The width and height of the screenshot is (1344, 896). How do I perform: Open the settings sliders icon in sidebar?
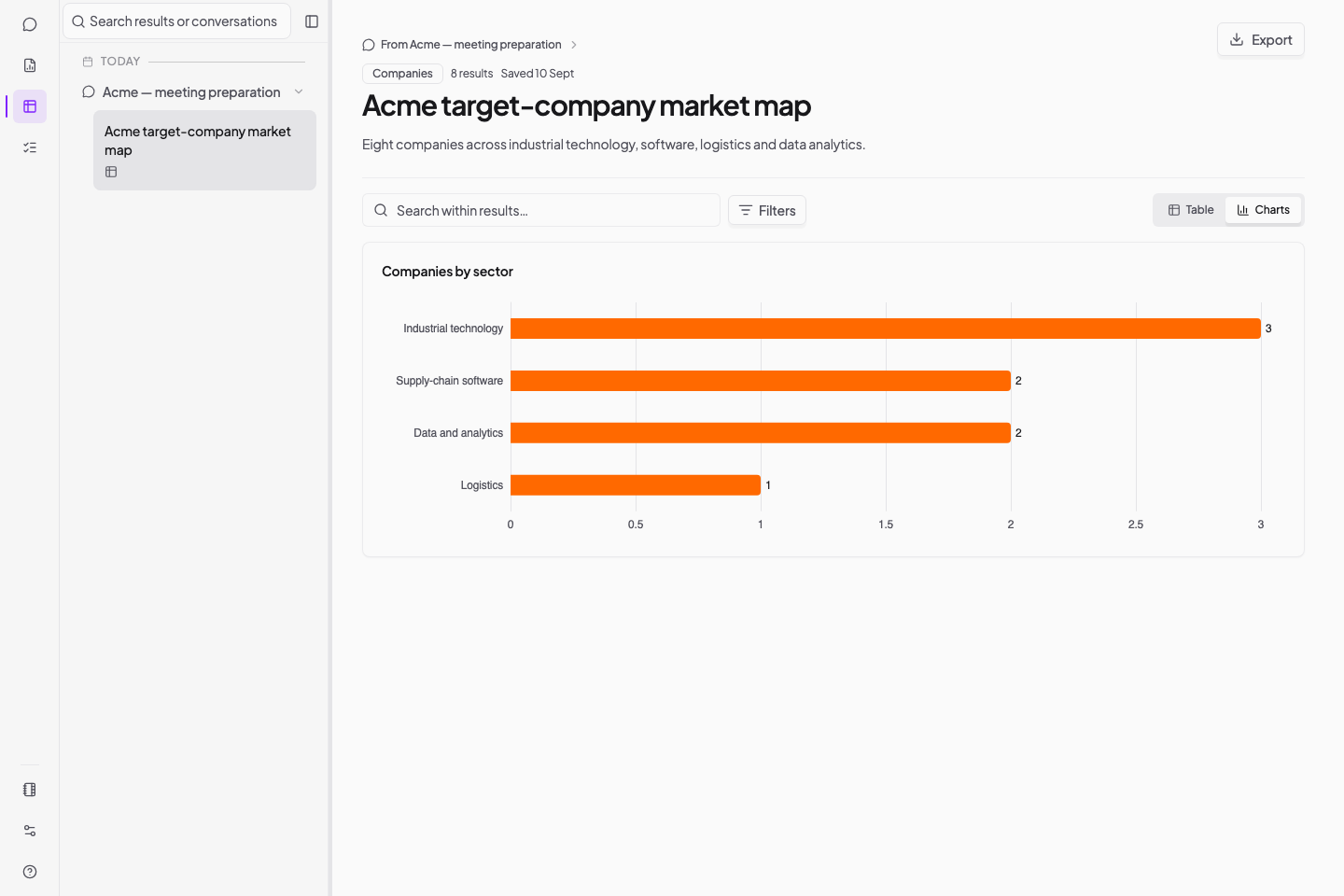(x=30, y=831)
